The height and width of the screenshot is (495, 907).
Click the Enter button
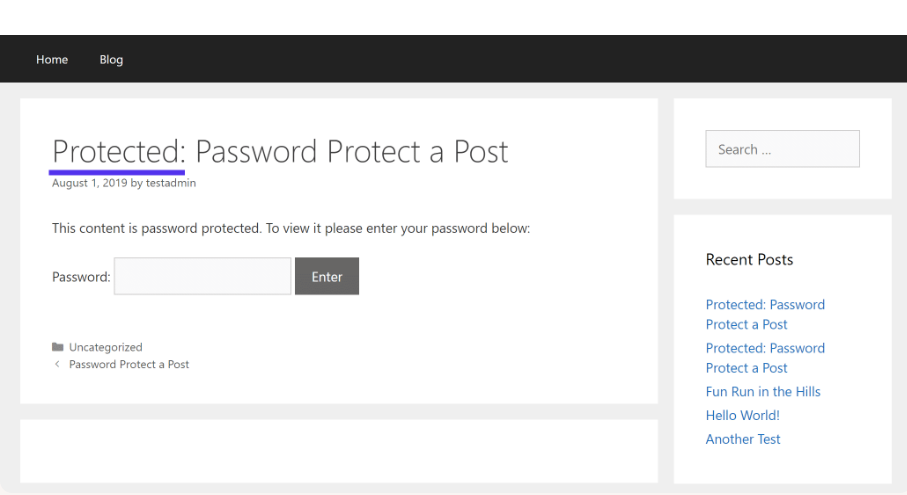click(x=327, y=276)
